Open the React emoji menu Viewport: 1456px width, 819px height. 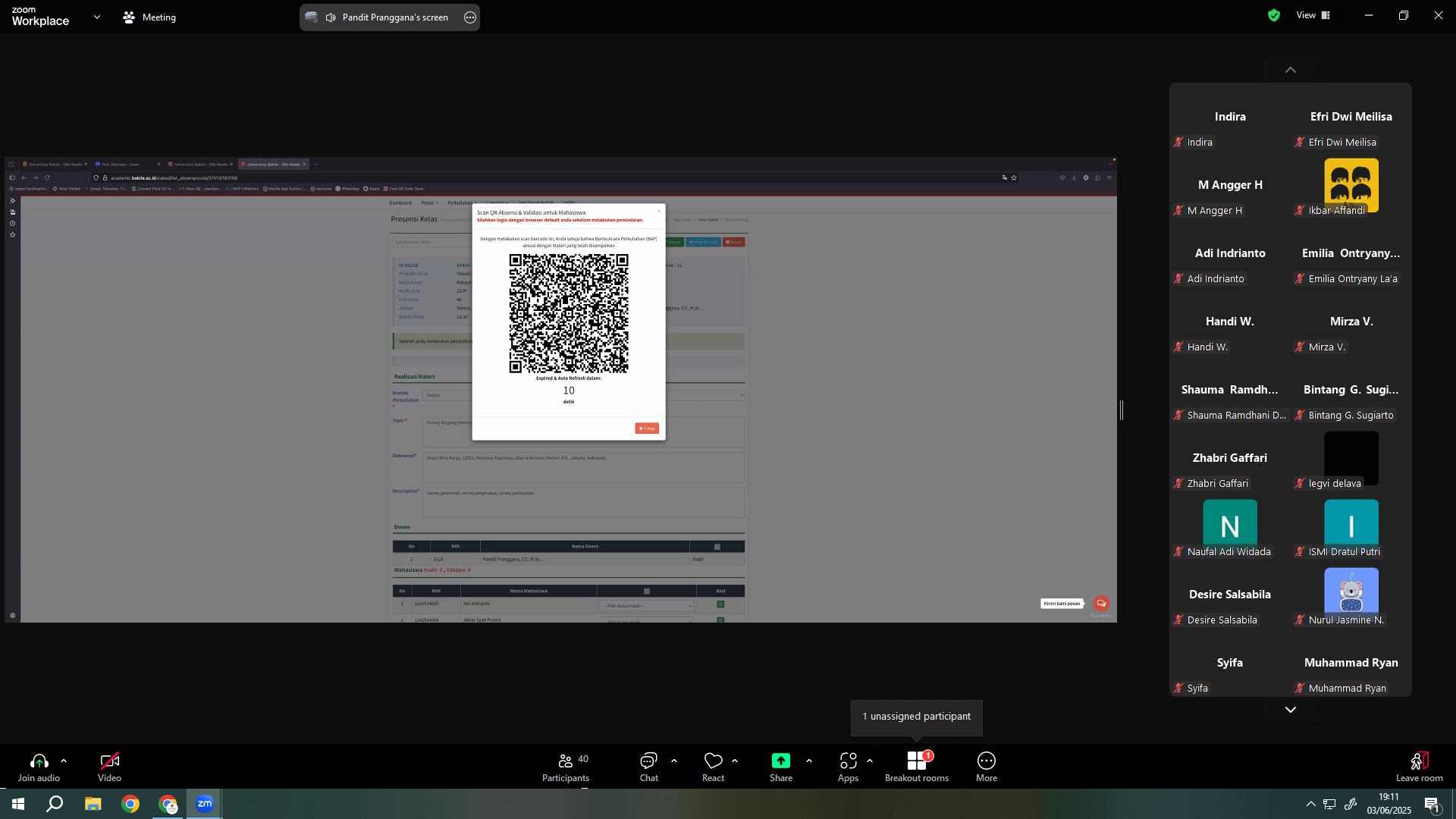pyautogui.click(x=713, y=767)
